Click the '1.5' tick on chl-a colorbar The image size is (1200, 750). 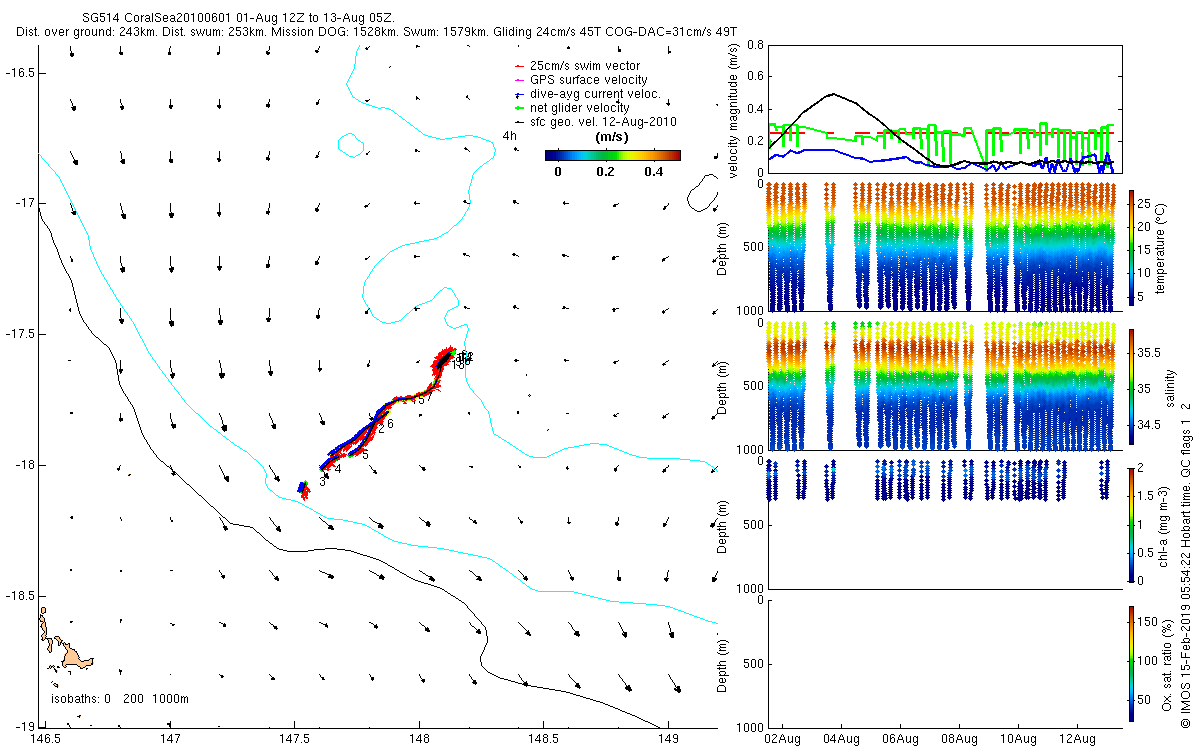click(x=1147, y=496)
